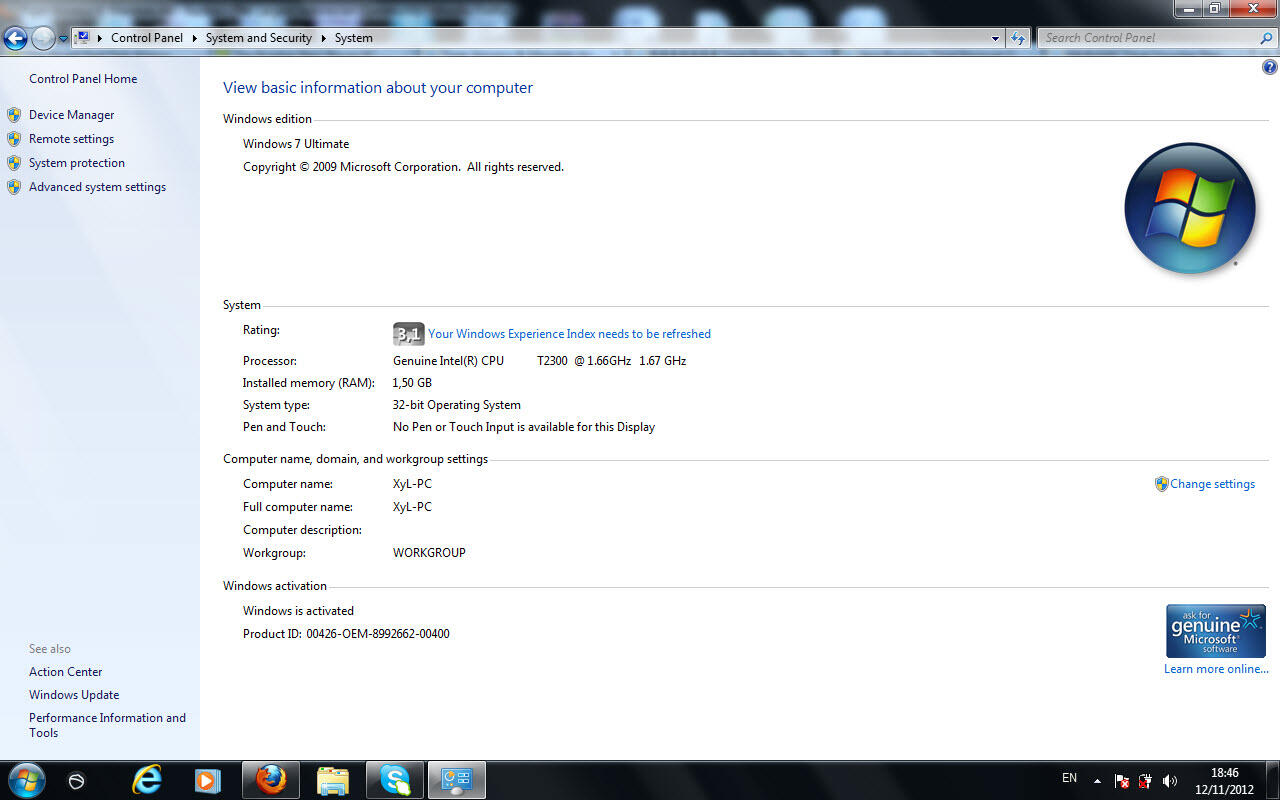Click Windows 7 Ultimate text
The width and height of the screenshot is (1280, 800).
296,144
